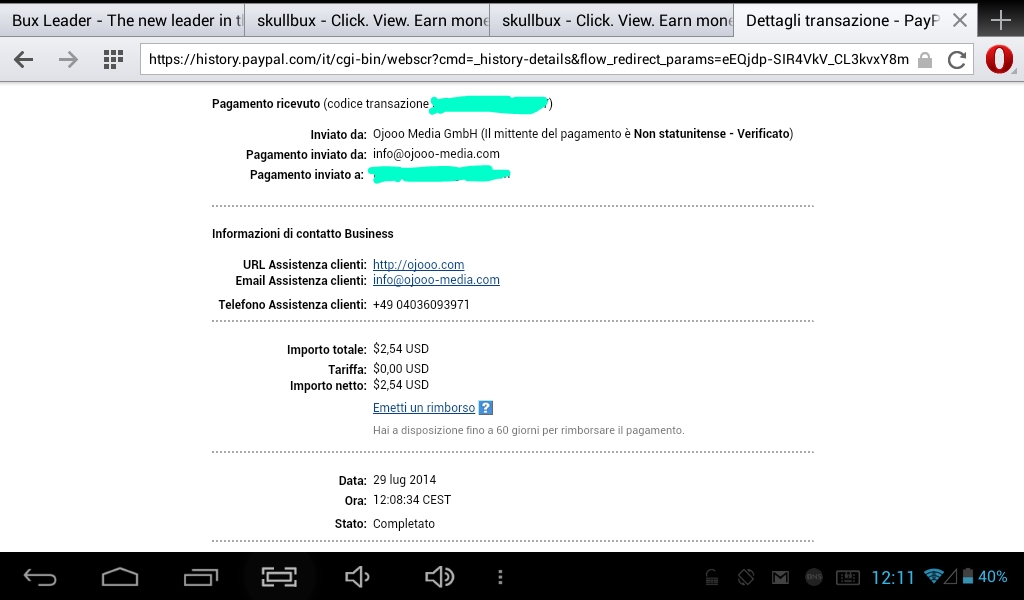Open the 12:11 system clock

click(x=893, y=577)
